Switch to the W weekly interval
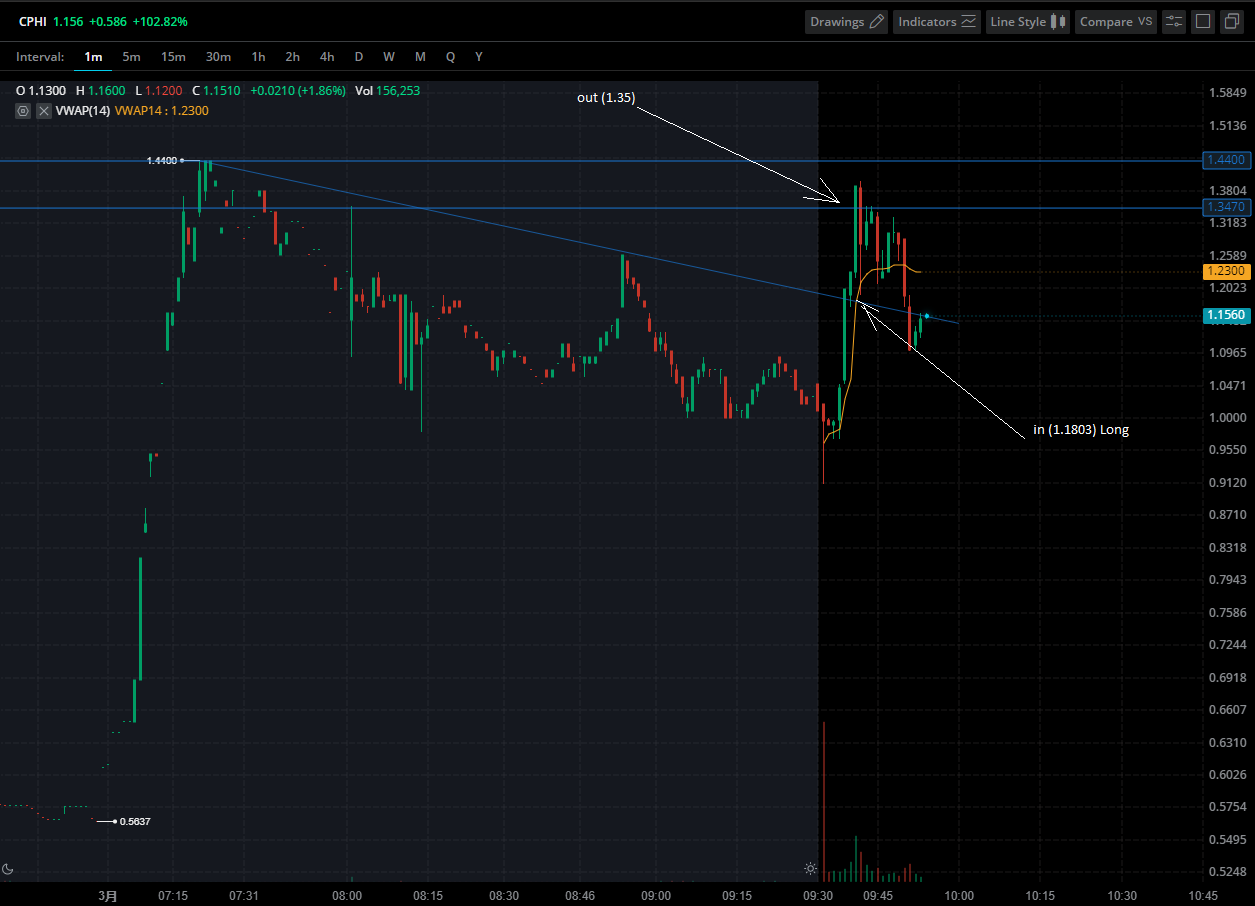 pyautogui.click(x=388, y=57)
